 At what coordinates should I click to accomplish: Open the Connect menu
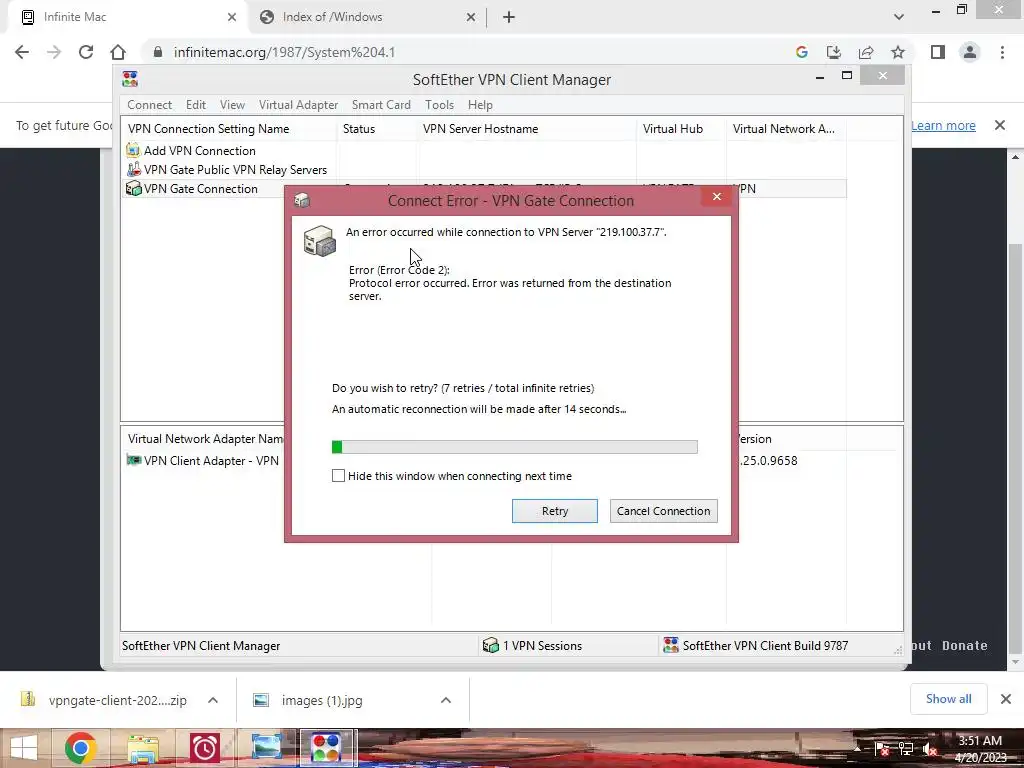pos(150,104)
